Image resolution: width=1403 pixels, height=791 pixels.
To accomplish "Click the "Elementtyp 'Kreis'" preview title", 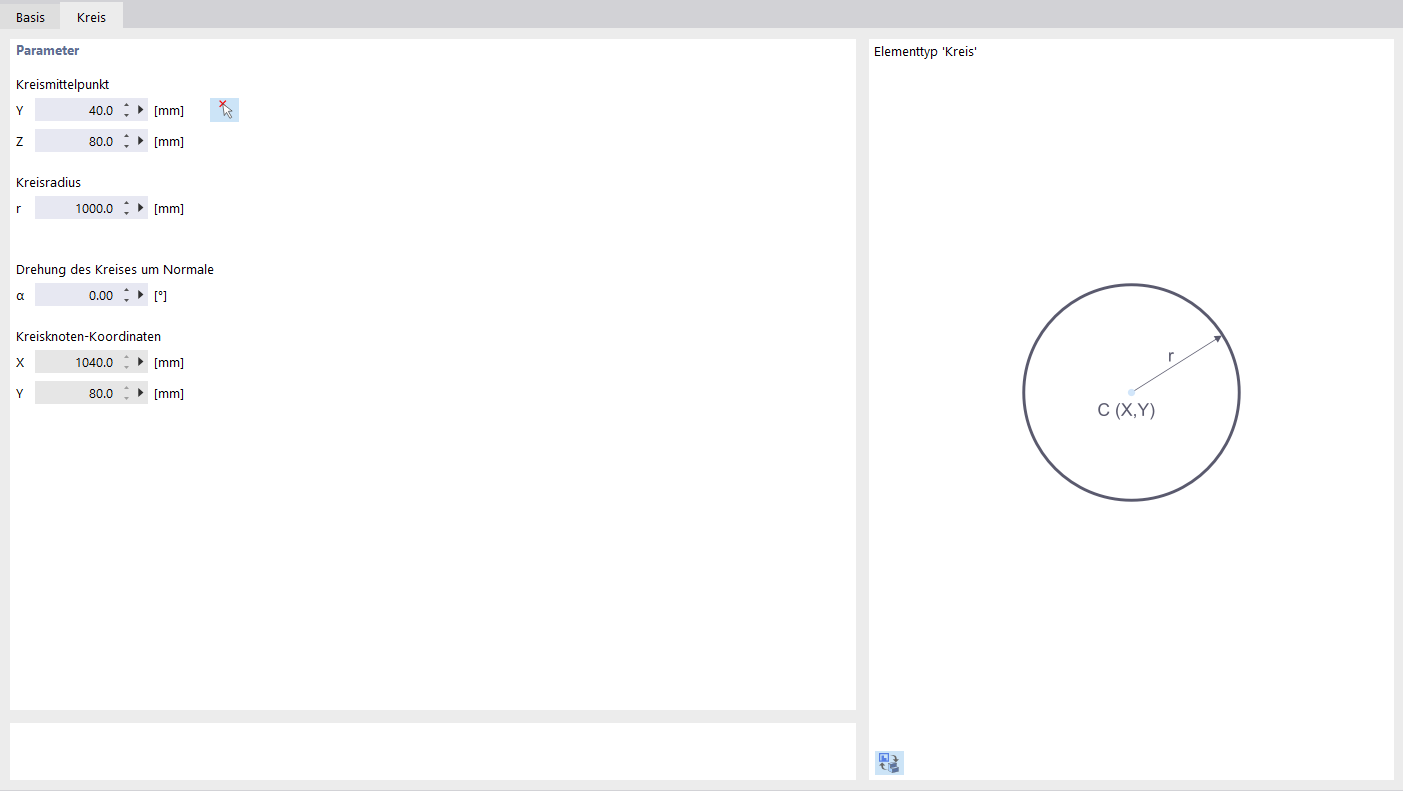I will (925, 51).
